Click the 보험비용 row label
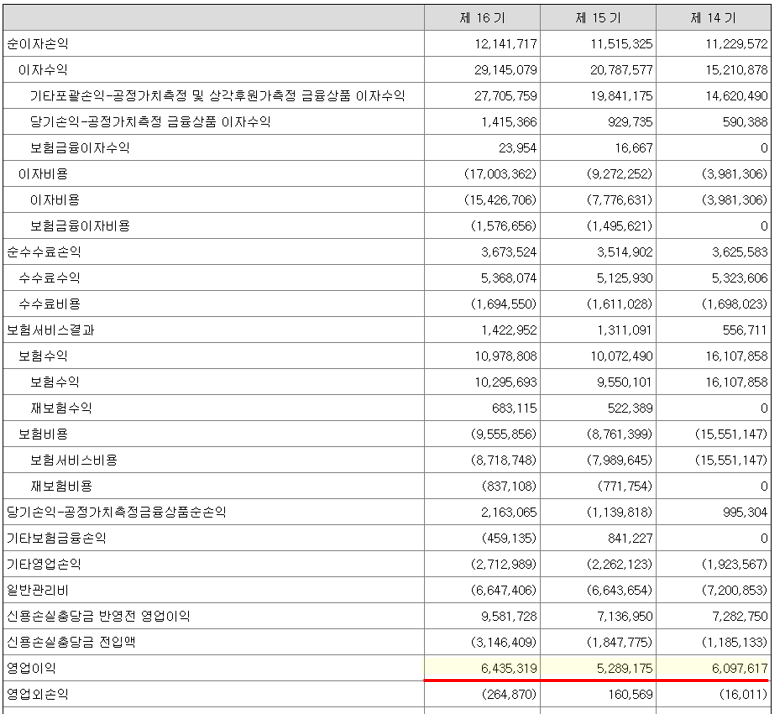The width and height of the screenshot is (778, 719). click(x=43, y=434)
